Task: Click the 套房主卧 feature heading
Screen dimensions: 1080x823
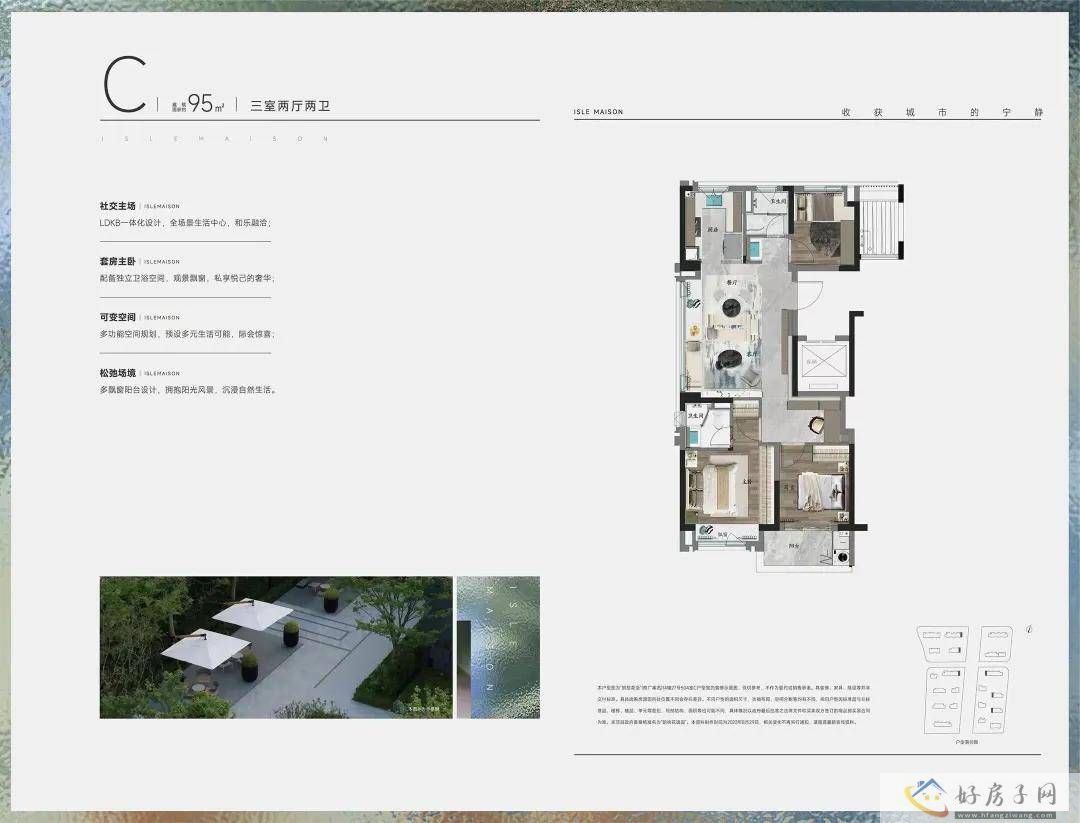Action: pyautogui.click(x=117, y=262)
